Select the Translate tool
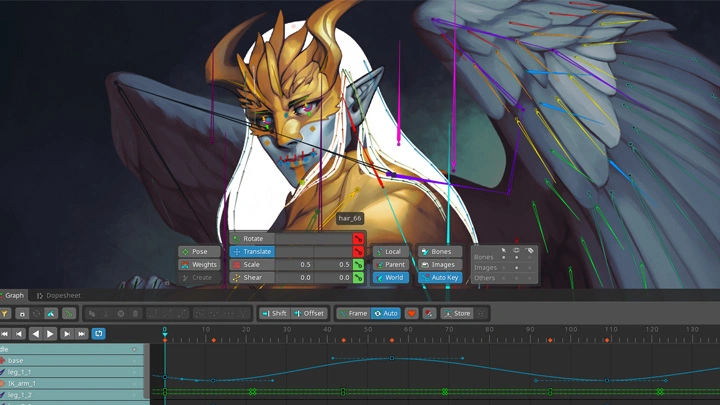Image resolution: width=720 pixels, height=405 pixels. pos(252,252)
